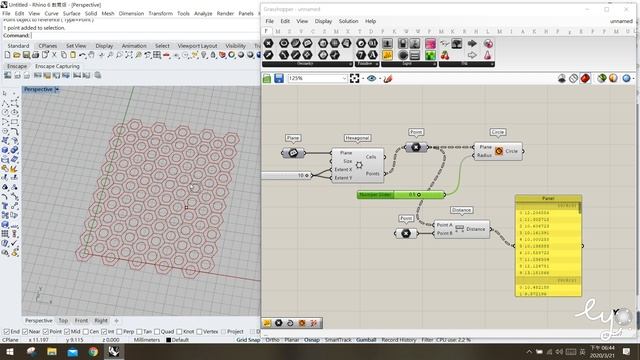640x360 pixels.
Task: Click the Zoom Extents icon in Grasshopper canvas toolbar
Action: pyautogui.click(x=354, y=78)
